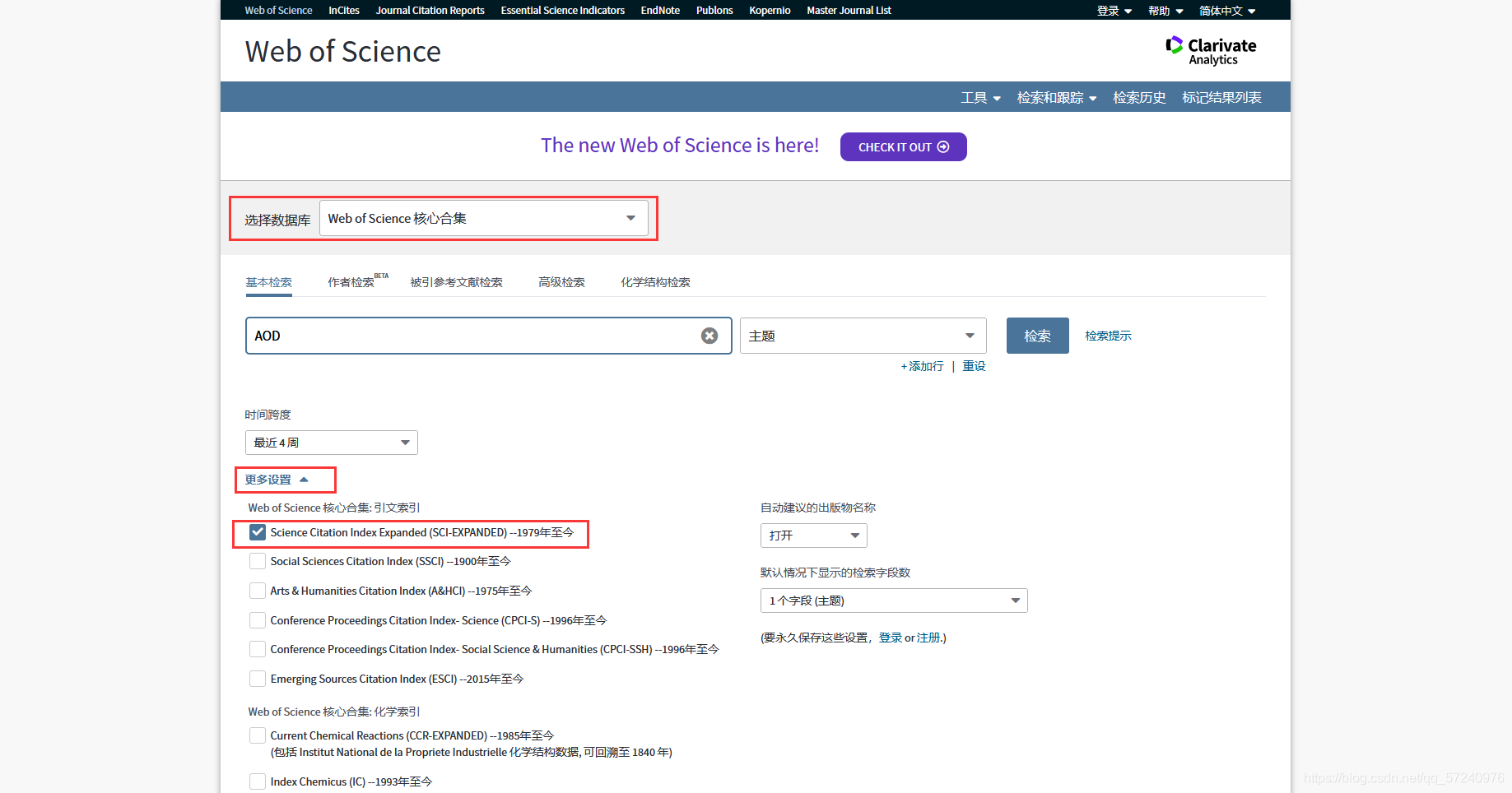
Task: Open the 帮助 menu
Action: point(1165,11)
